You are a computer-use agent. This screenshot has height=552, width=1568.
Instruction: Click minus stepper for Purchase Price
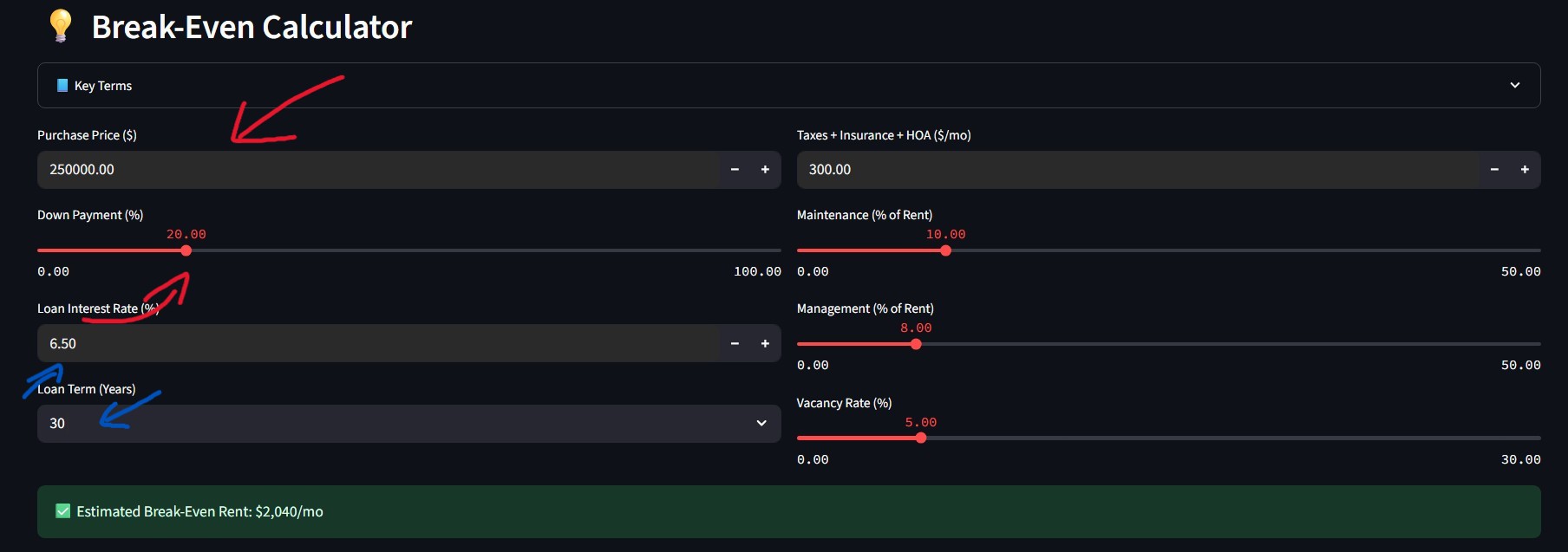735,170
